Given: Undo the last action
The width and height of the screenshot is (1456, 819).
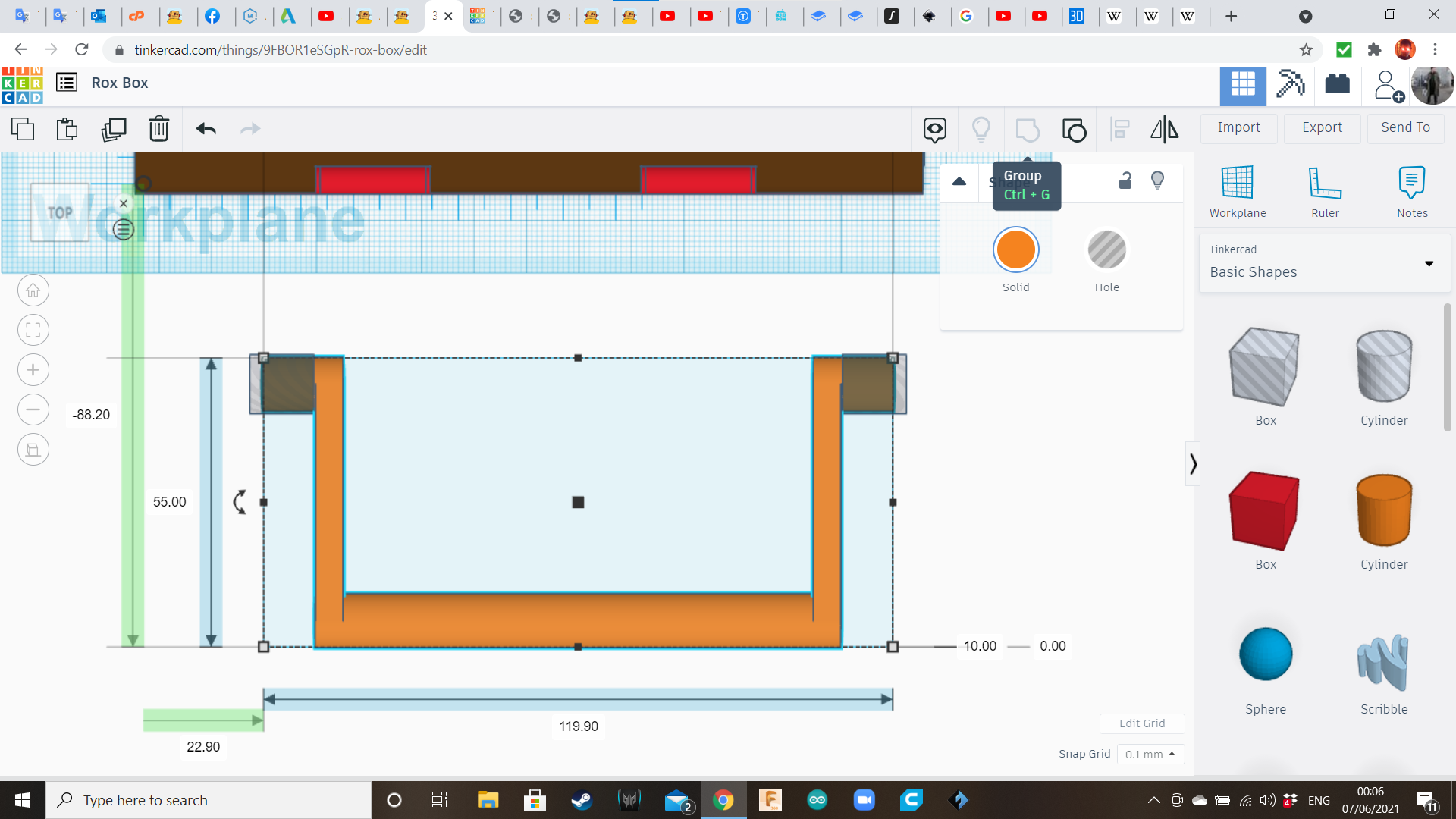Looking at the screenshot, I should click(x=206, y=129).
